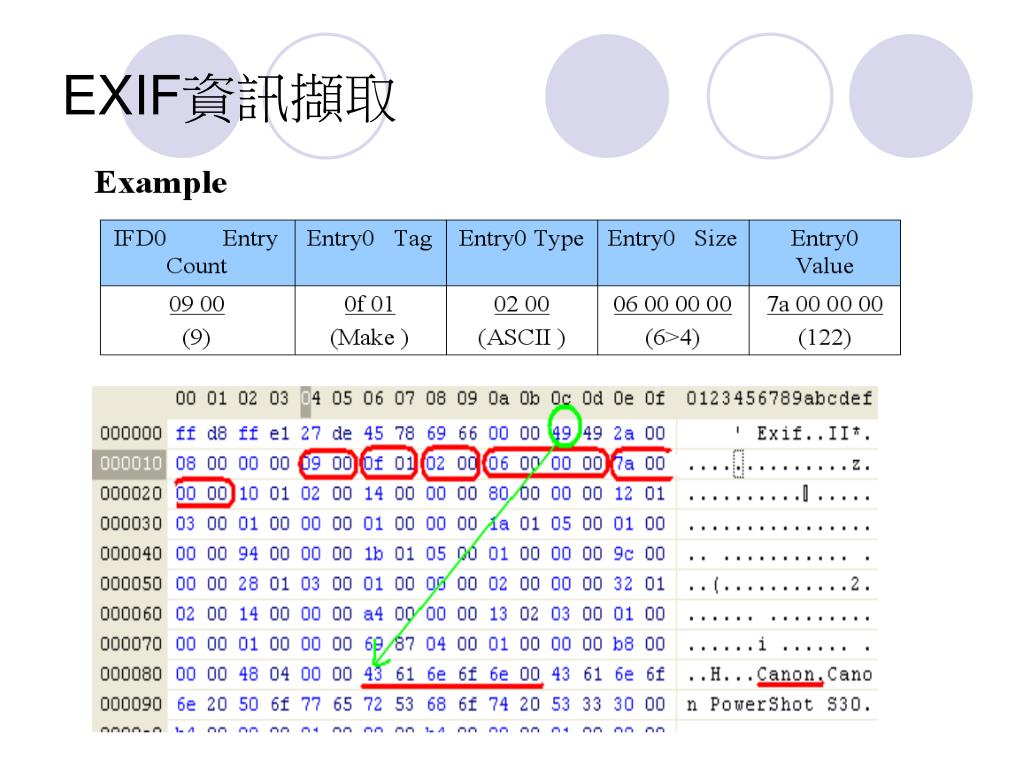Screen dimensions: 1024x768
Task: Select hex editor offset row '000090'
Action: [131, 705]
